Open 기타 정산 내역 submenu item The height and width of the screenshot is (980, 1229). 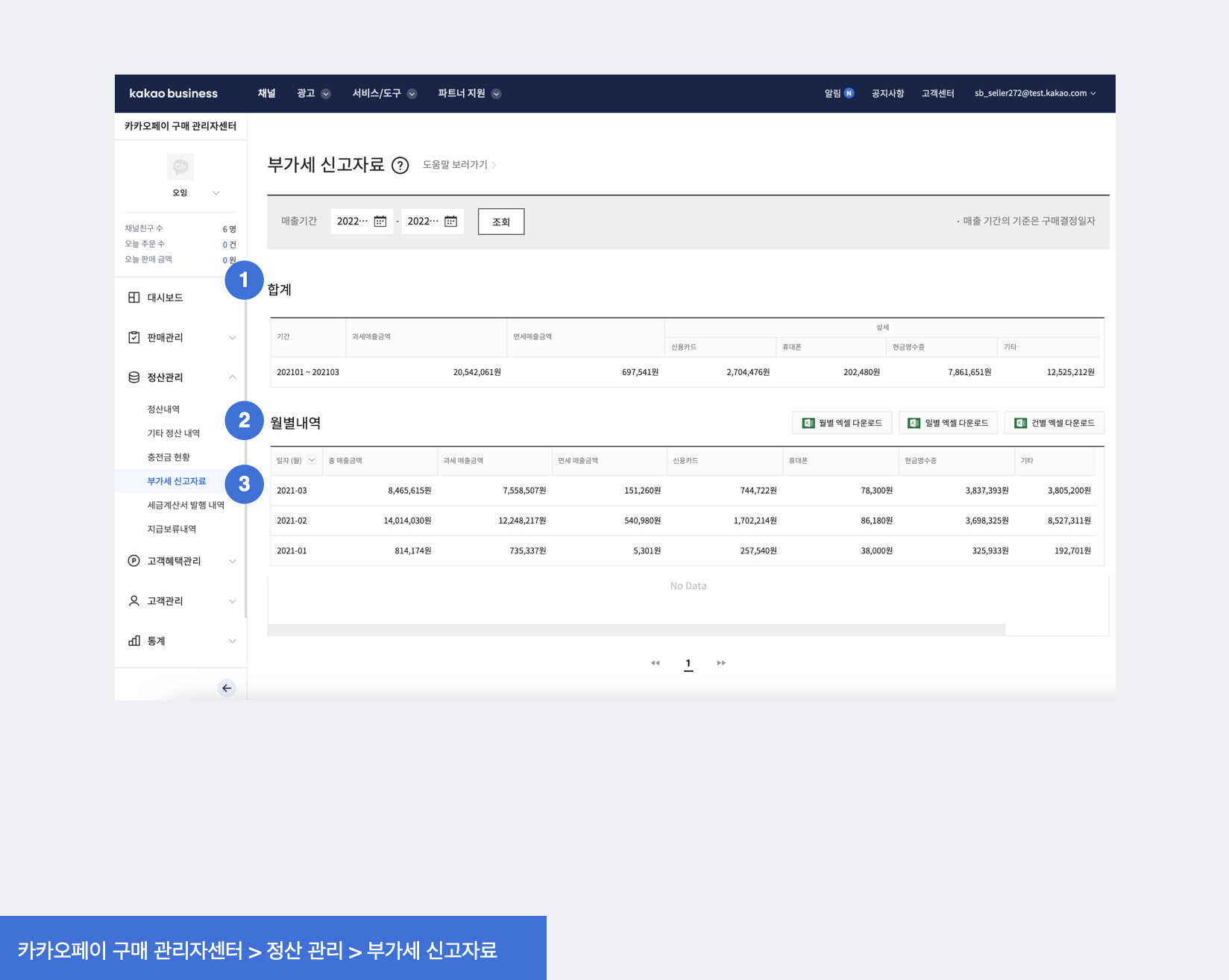[x=174, y=433]
